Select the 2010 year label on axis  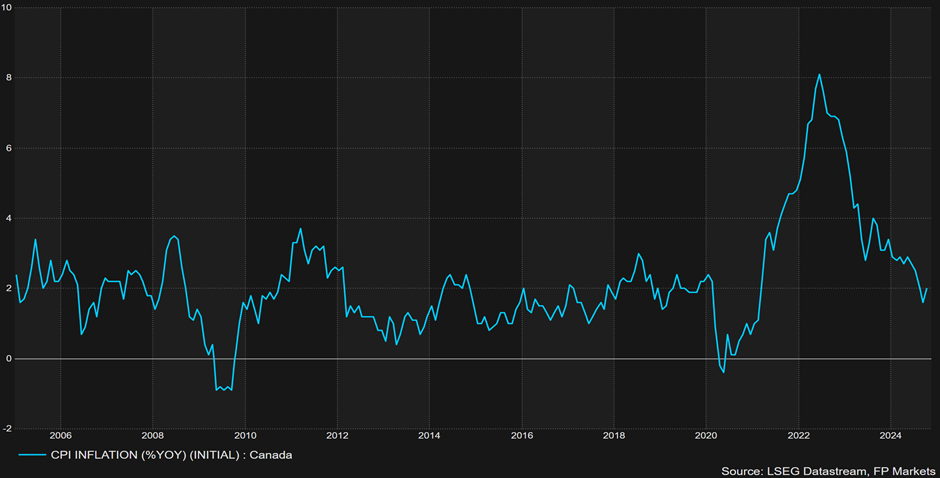pyautogui.click(x=245, y=436)
